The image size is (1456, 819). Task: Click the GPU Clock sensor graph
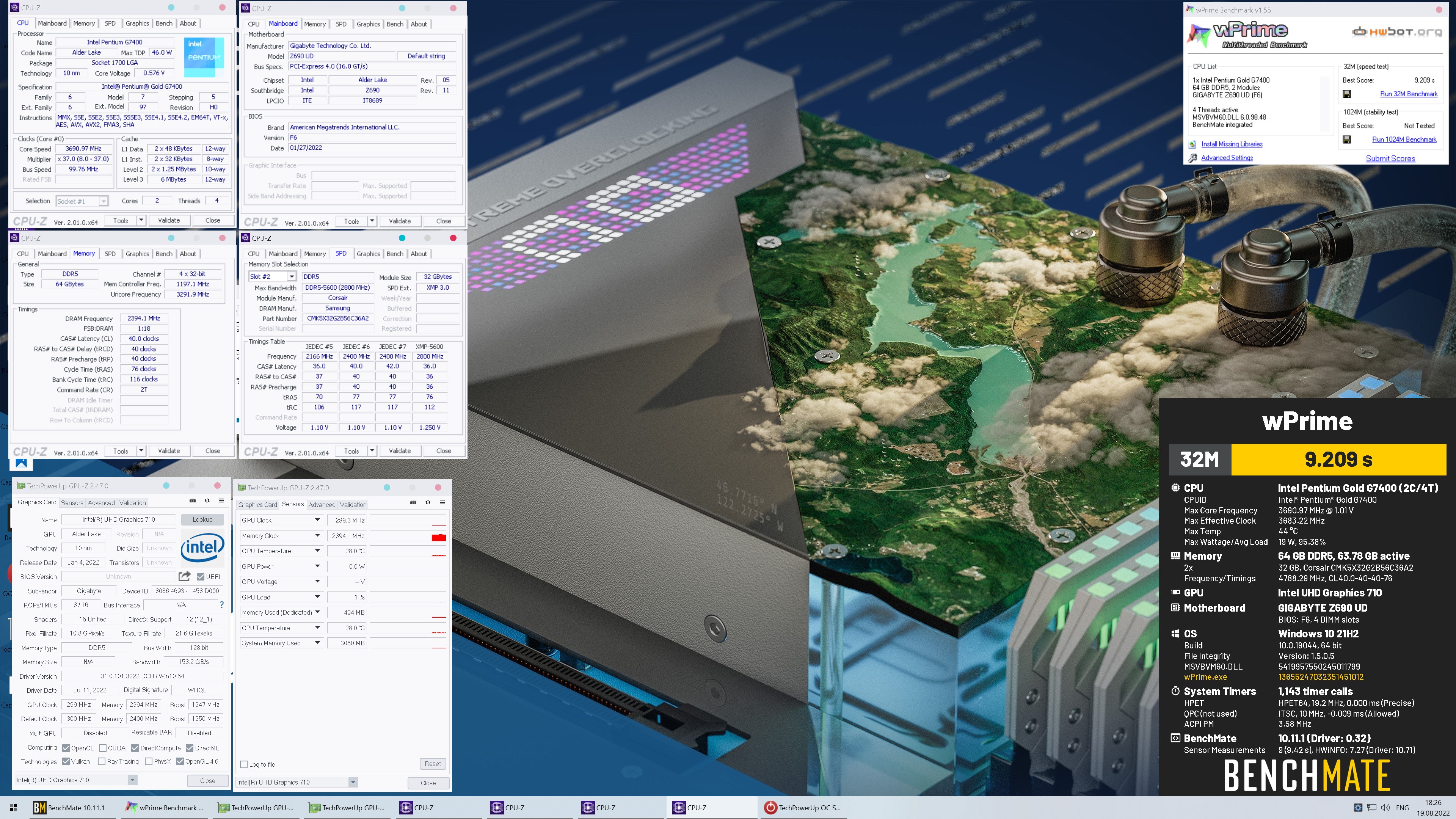pos(408,520)
